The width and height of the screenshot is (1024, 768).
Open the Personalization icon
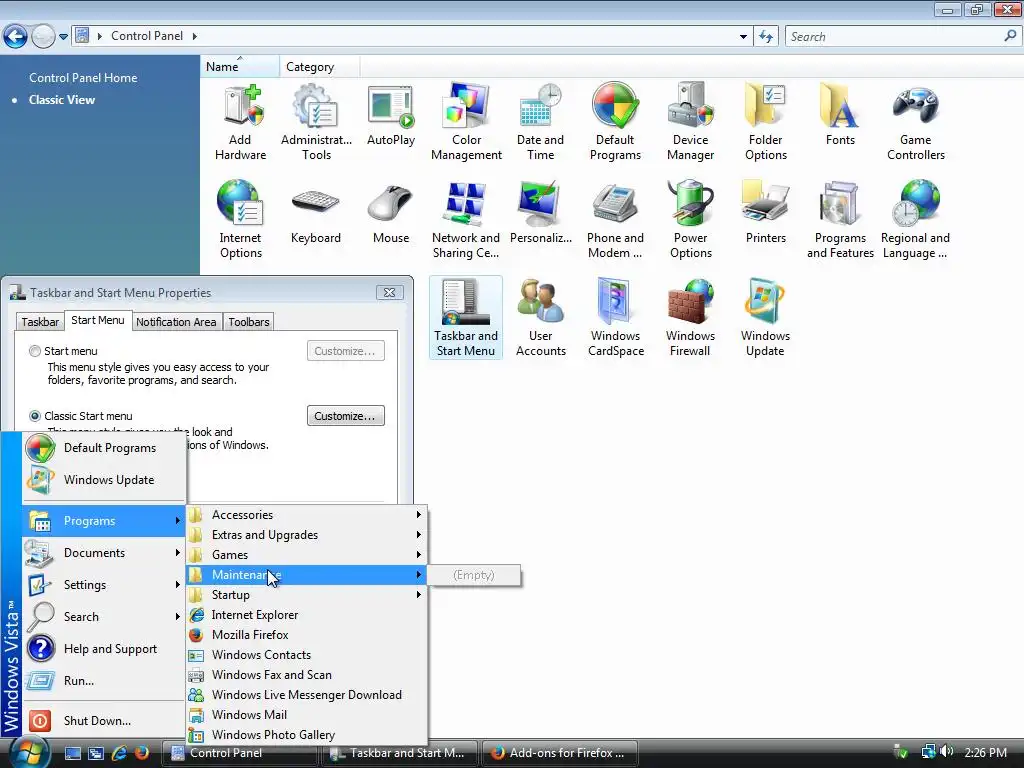[540, 214]
